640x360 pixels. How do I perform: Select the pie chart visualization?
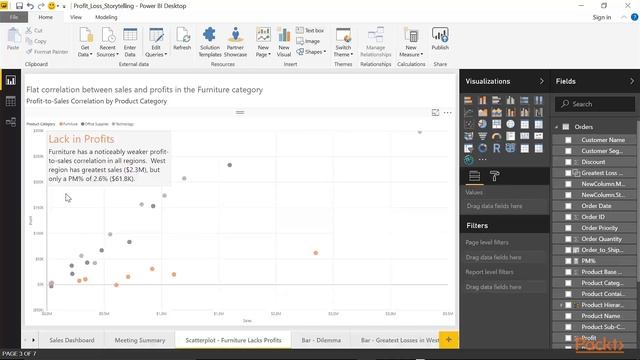[482, 124]
